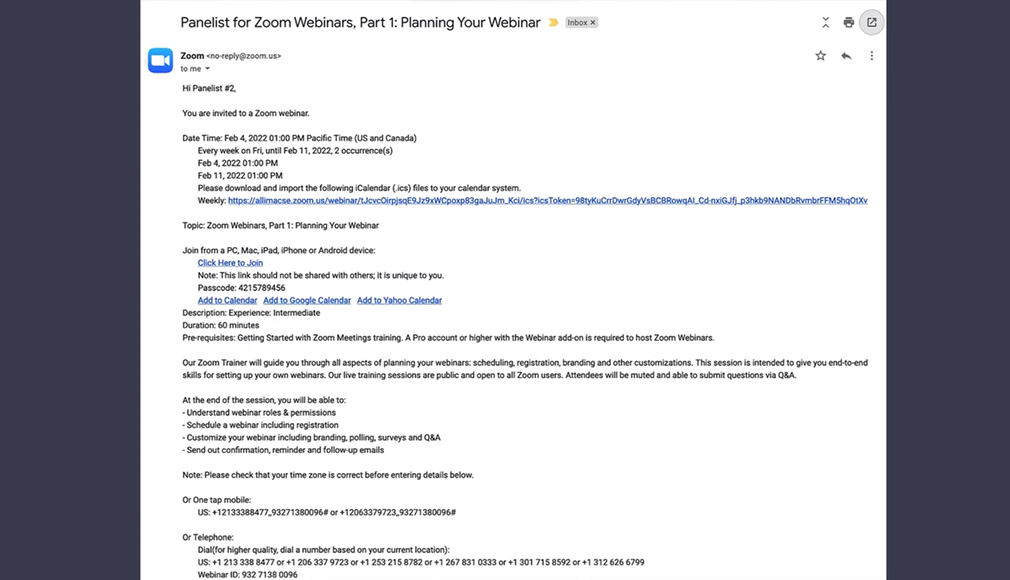This screenshot has width=1010, height=580.
Task: Click the star icon to mark the message
Action: pos(820,56)
